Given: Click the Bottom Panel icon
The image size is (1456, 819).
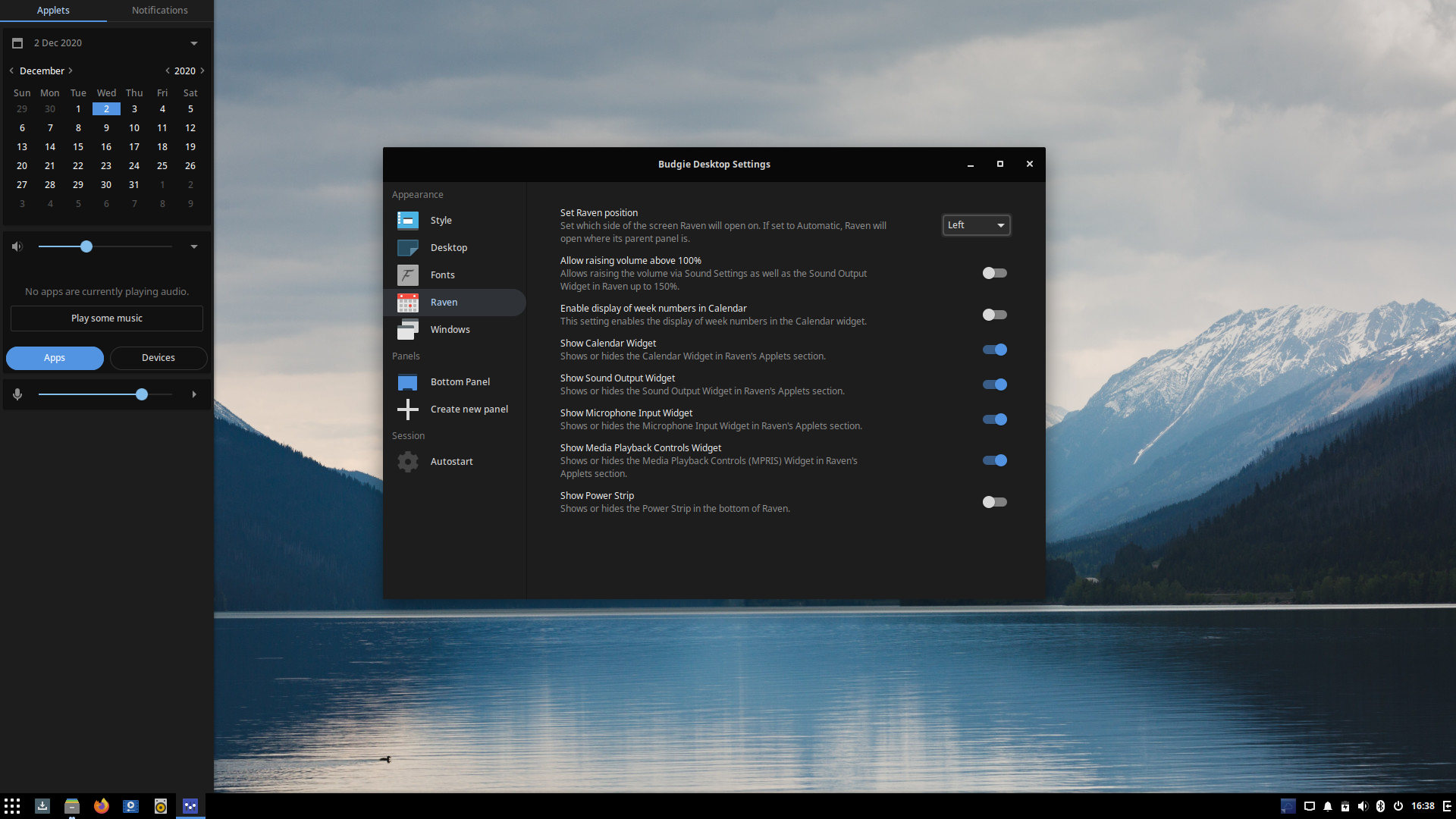Looking at the screenshot, I should (407, 381).
